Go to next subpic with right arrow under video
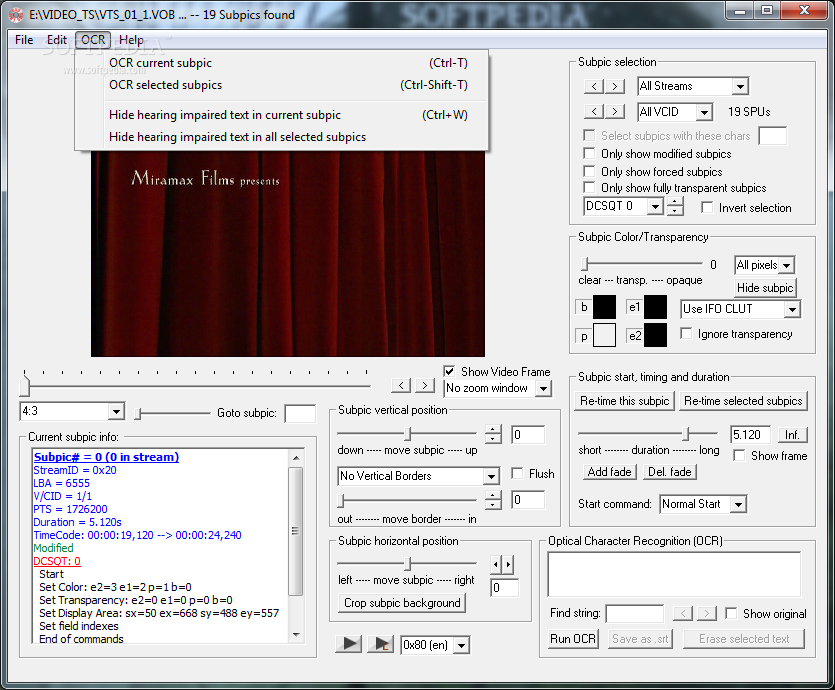835x690 pixels. pyautogui.click(x=424, y=385)
